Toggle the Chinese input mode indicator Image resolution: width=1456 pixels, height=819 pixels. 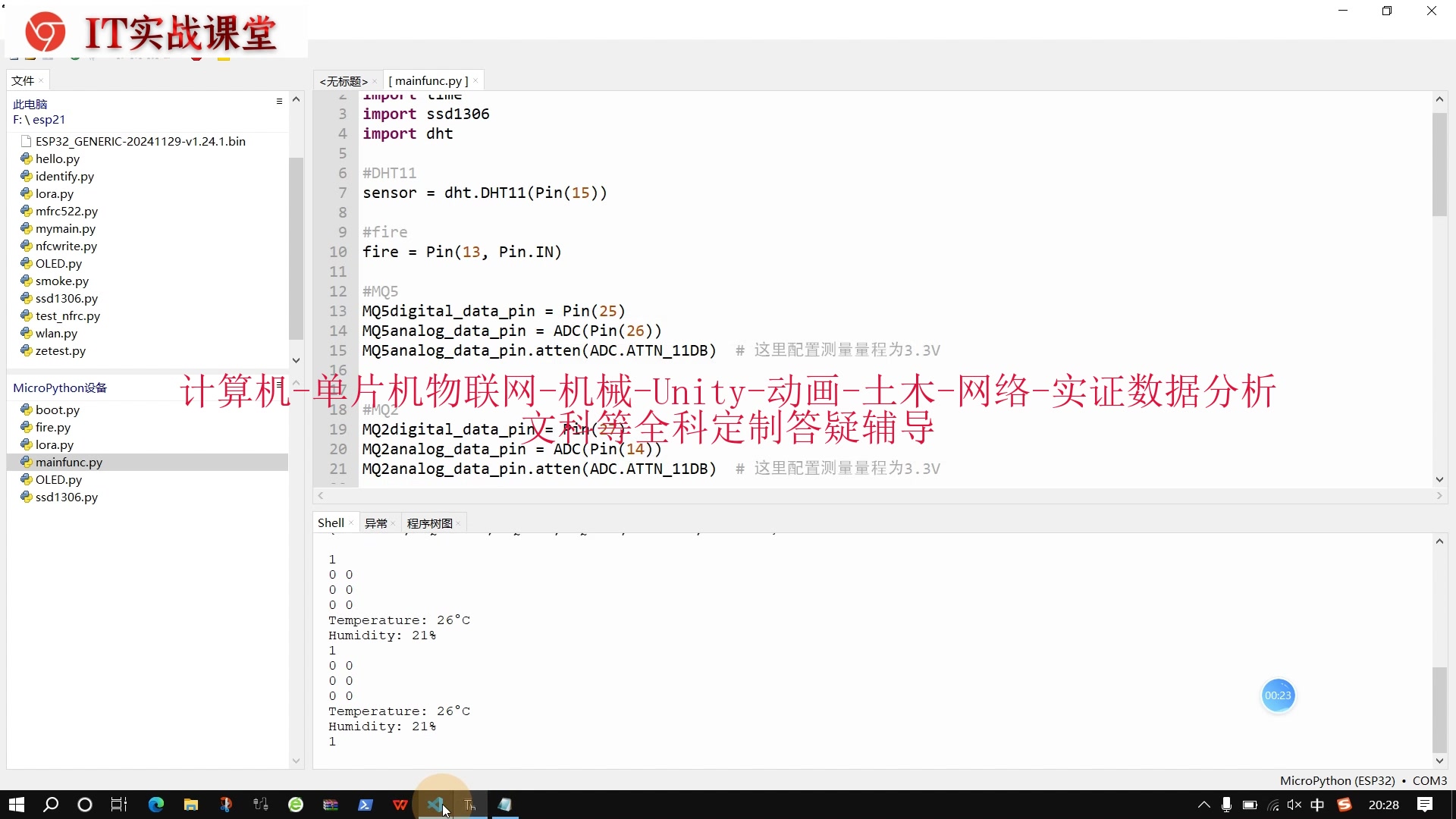coord(1317,805)
